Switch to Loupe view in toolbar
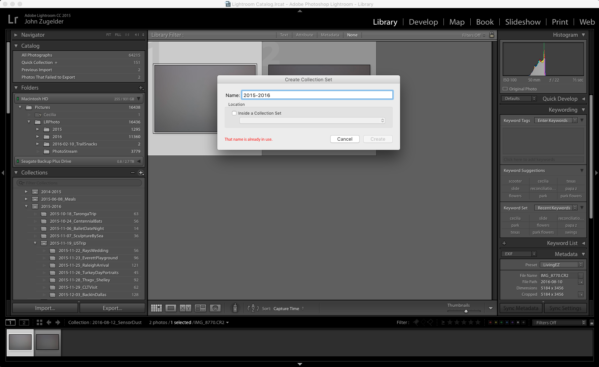The height and width of the screenshot is (367, 599). click(171, 308)
